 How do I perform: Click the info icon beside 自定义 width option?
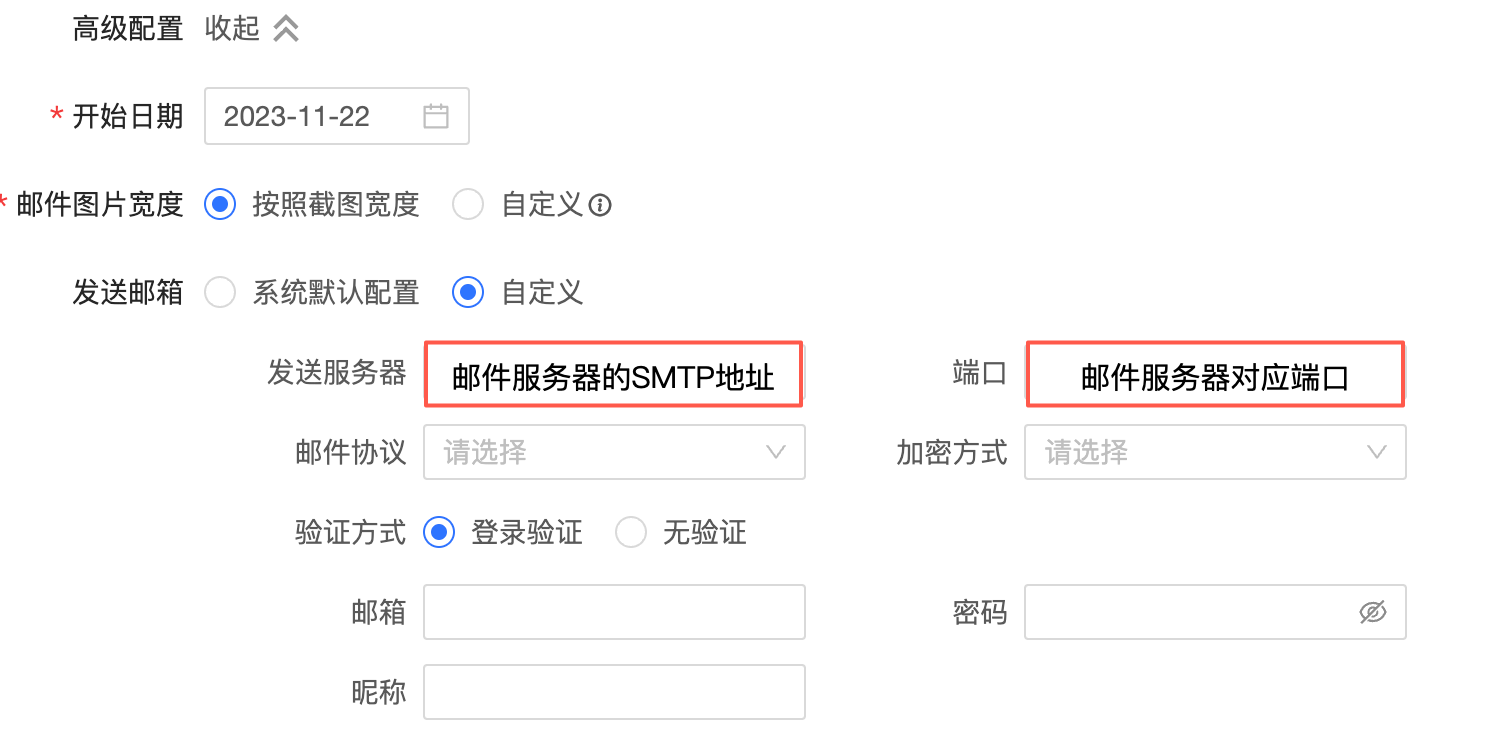pyautogui.click(x=600, y=206)
